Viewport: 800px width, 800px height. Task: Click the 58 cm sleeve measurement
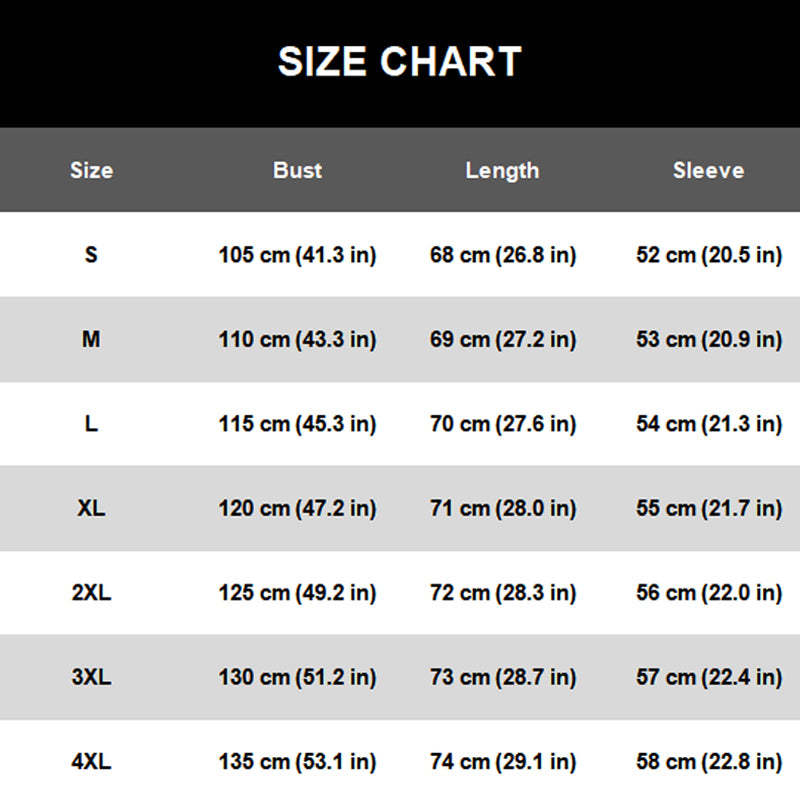(708, 762)
